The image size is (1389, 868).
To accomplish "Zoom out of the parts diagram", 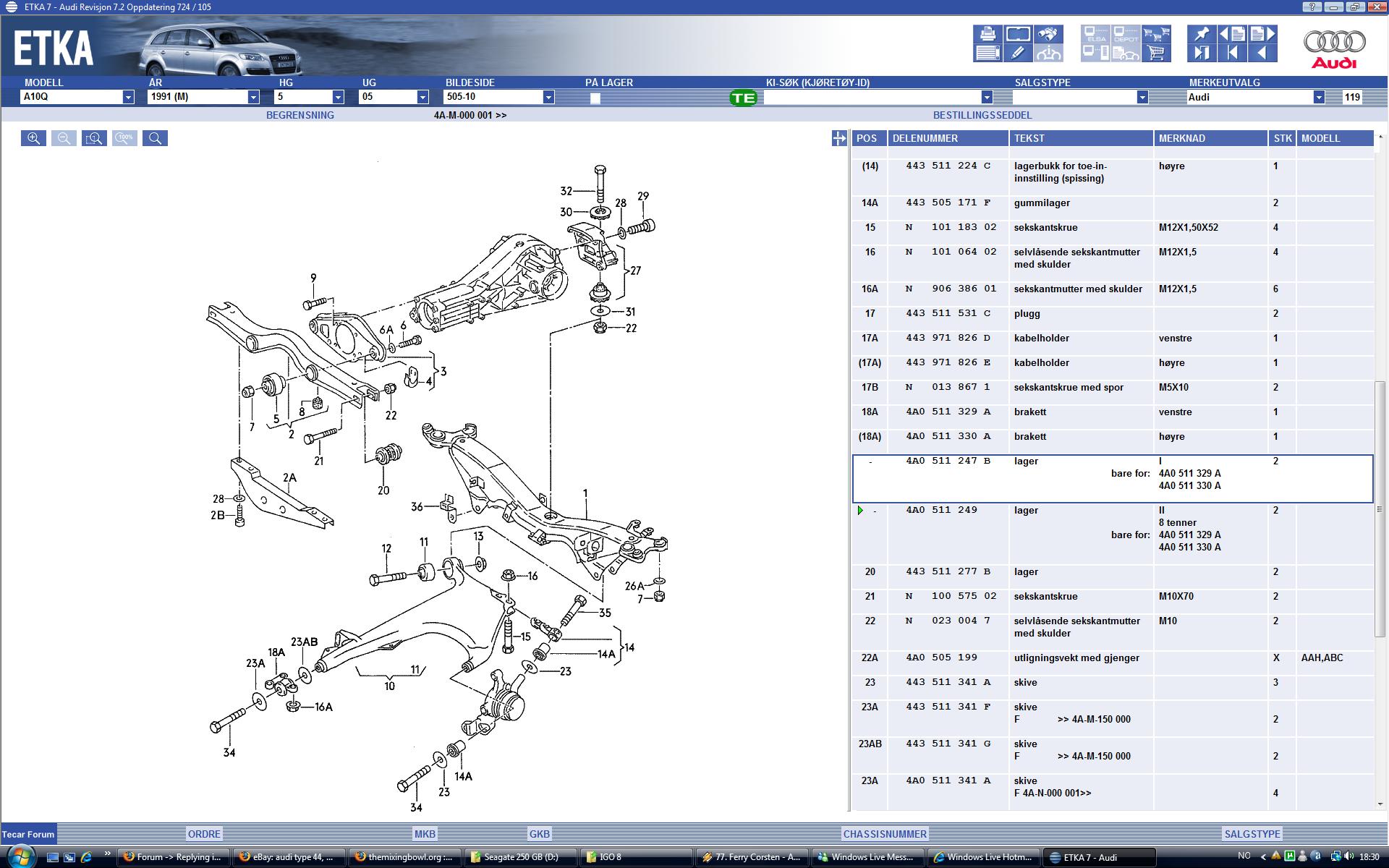I will coord(64,138).
